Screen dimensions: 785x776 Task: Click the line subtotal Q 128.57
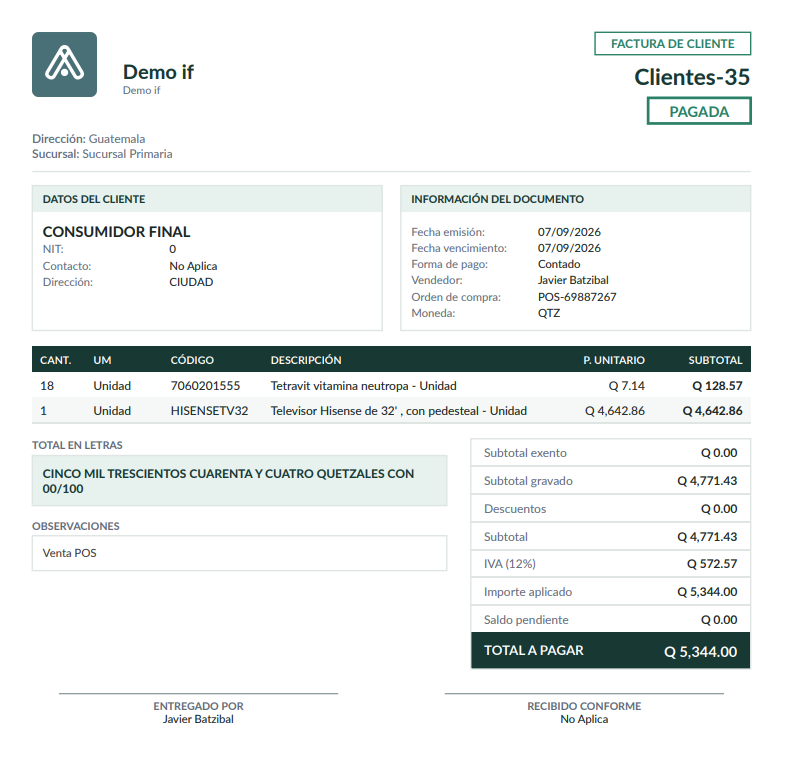717,386
